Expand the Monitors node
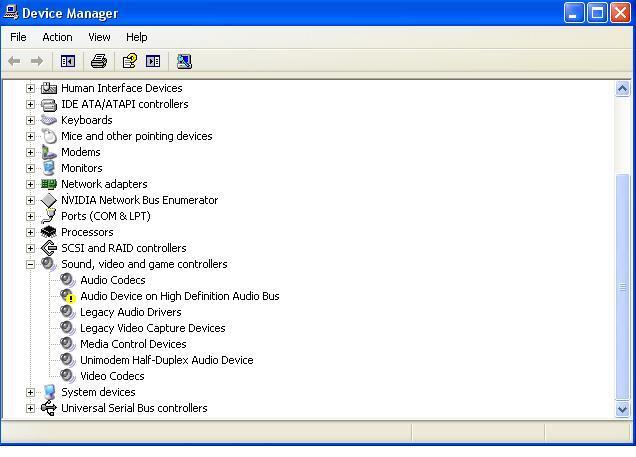636x457 pixels. coord(30,168)
